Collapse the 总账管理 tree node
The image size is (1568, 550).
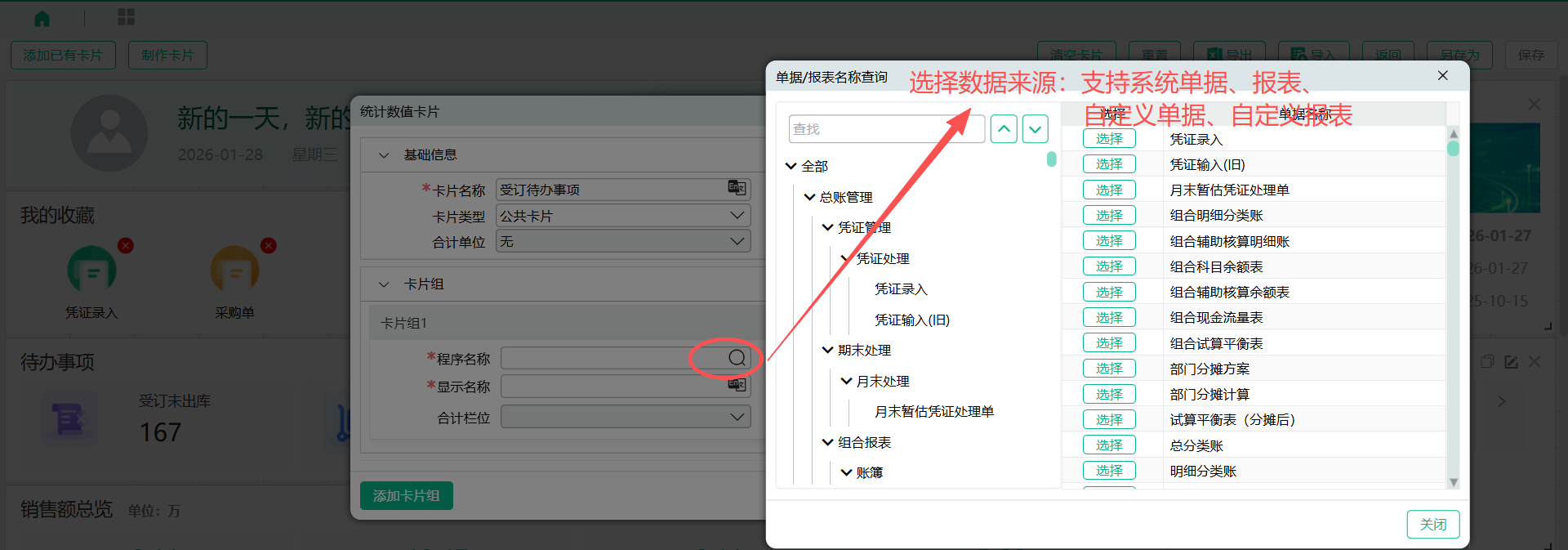point(809,197)
